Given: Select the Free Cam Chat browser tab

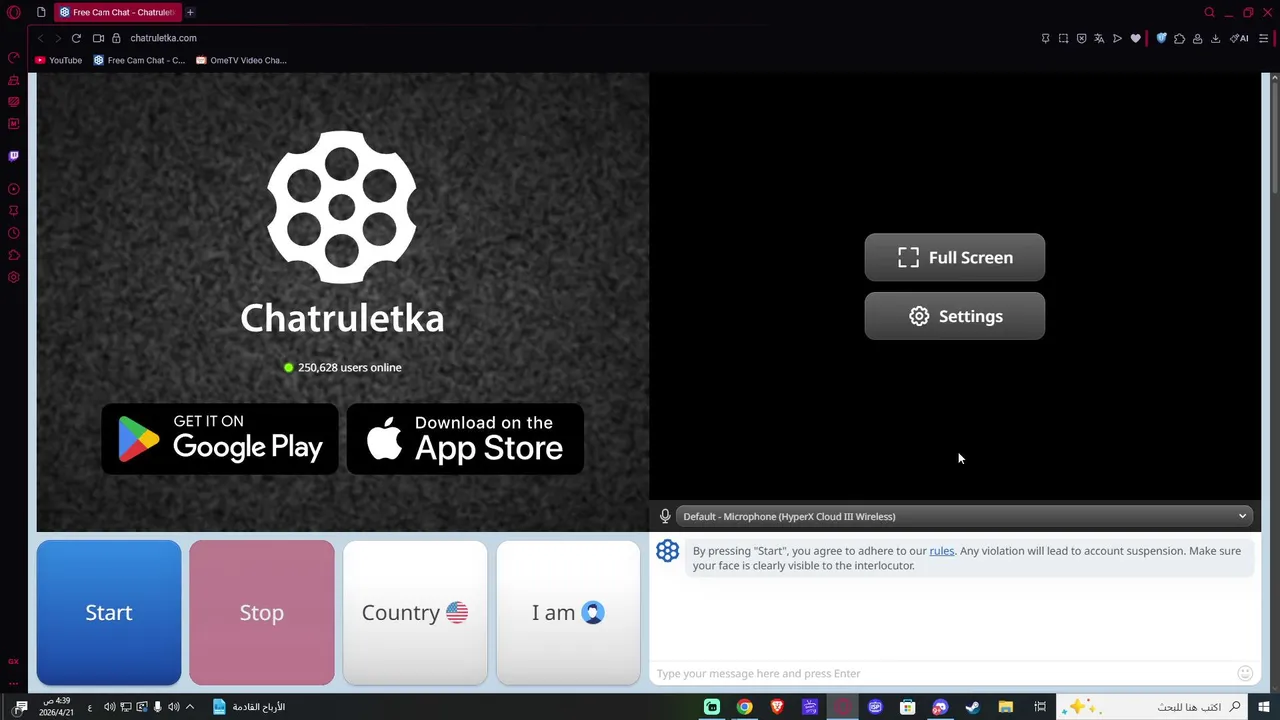Looking at the screenshot, I should pos(117,12).
